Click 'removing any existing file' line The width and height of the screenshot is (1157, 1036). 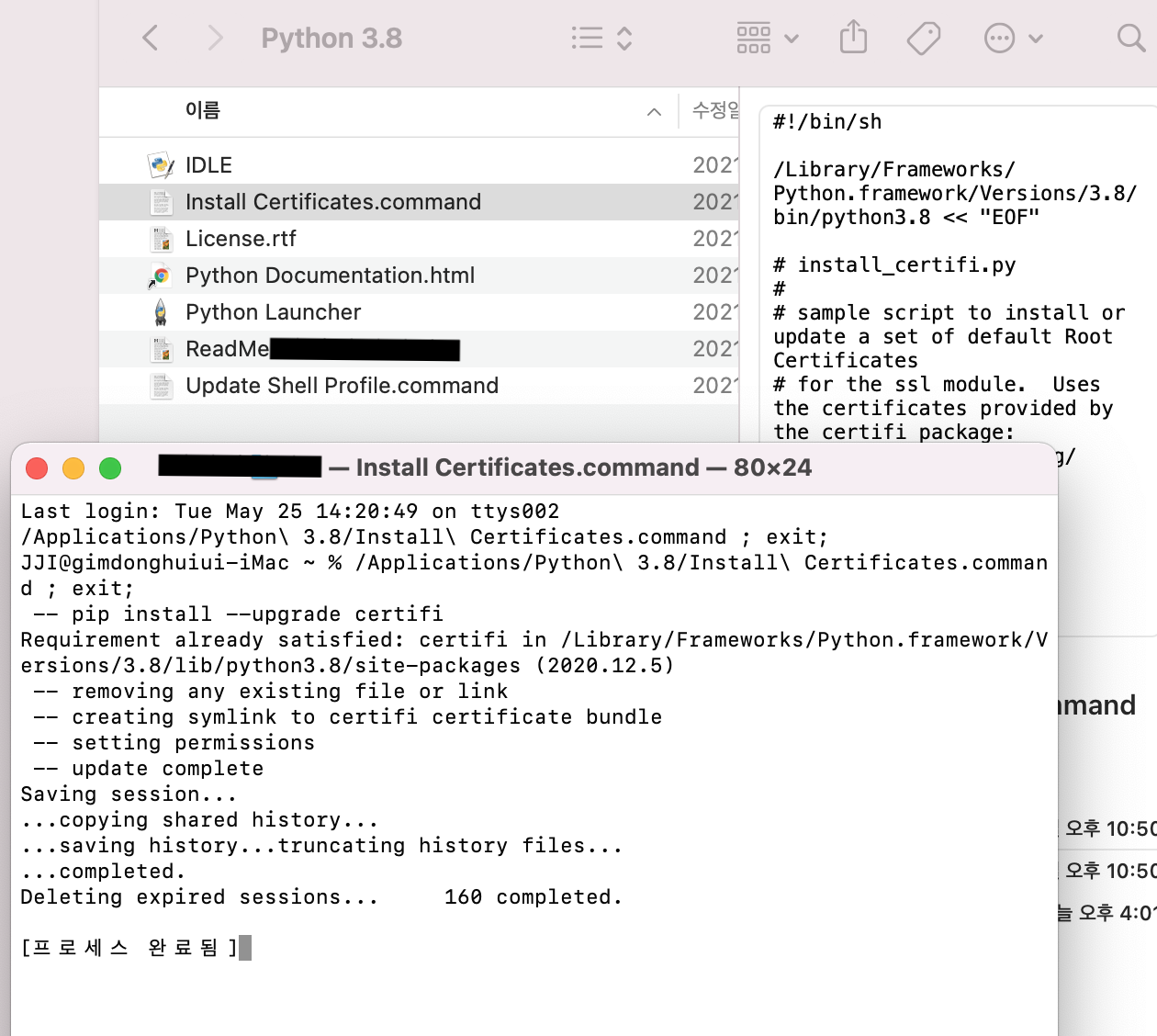(x=271, y=692)
